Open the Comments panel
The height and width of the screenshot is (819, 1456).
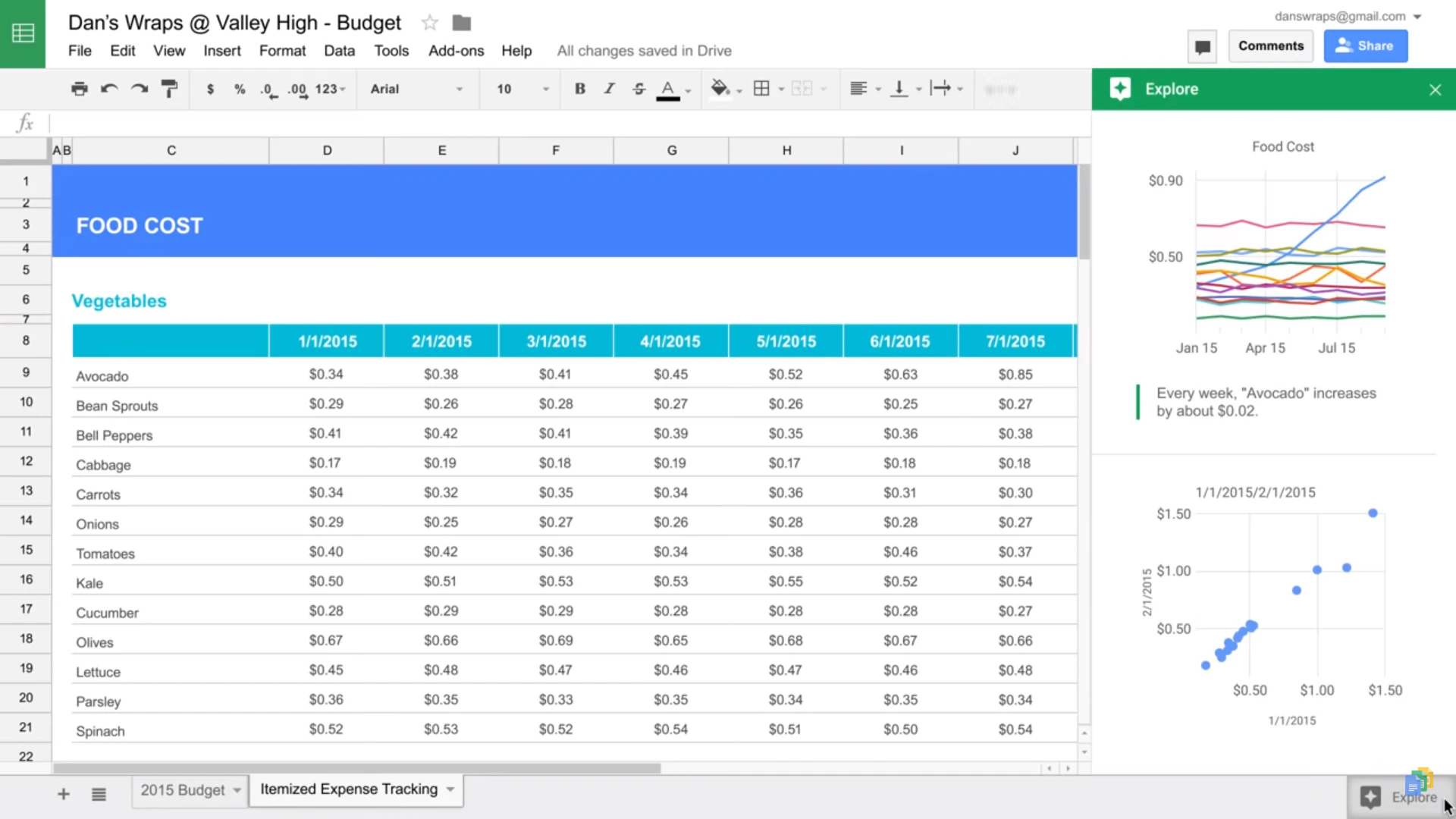coord(1271,45)
